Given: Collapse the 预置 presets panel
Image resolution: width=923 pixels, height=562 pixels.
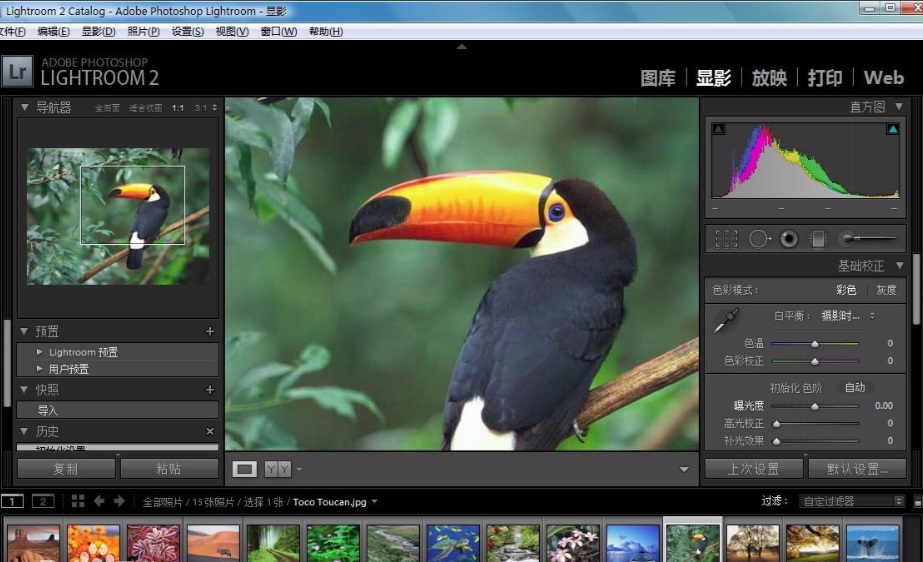Looking at the screenshot, I should click(24, 331).
